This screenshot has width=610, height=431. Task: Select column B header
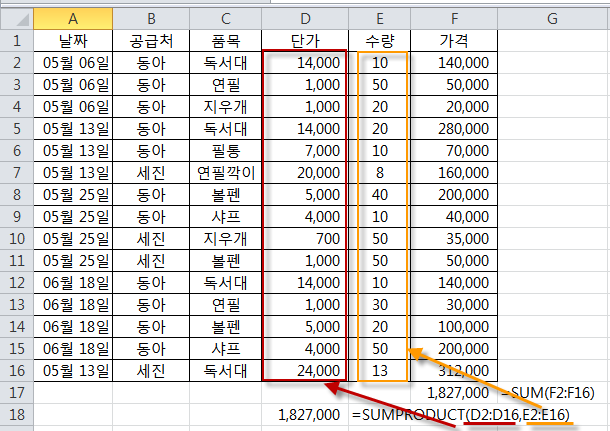pos(151,19)
